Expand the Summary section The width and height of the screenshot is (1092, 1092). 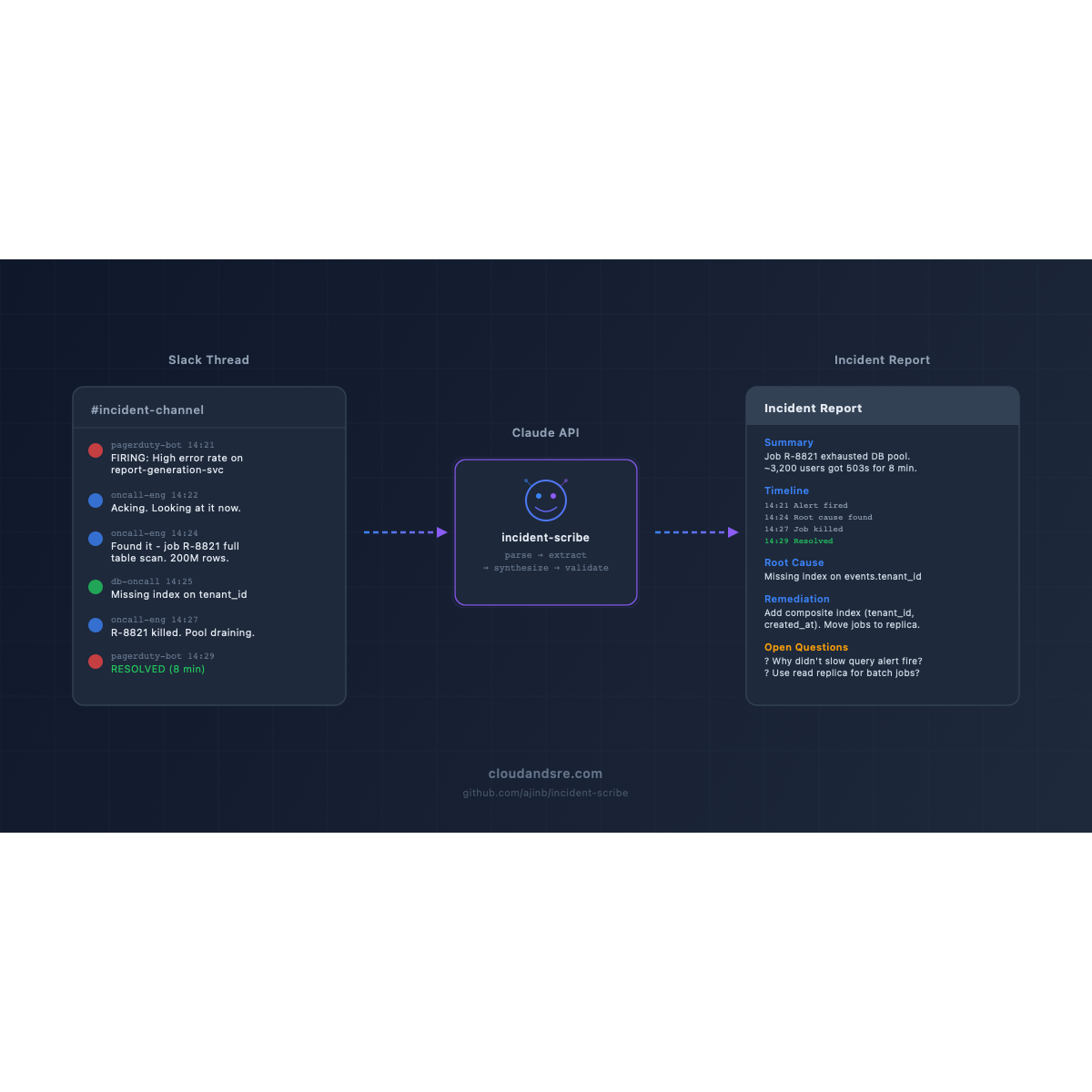[x=789, y=442]
